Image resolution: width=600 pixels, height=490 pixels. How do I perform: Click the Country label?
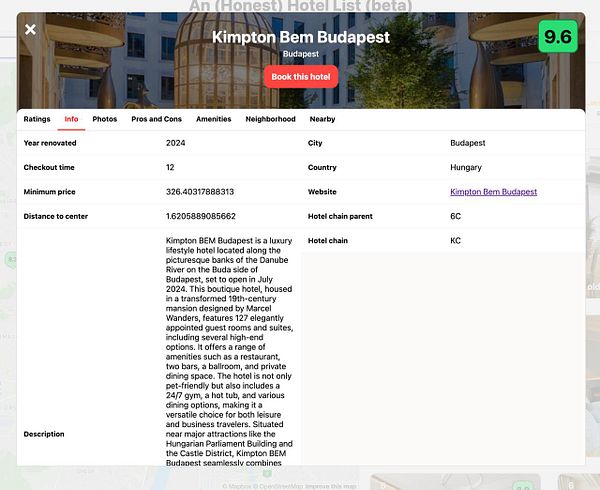(322, 168)
